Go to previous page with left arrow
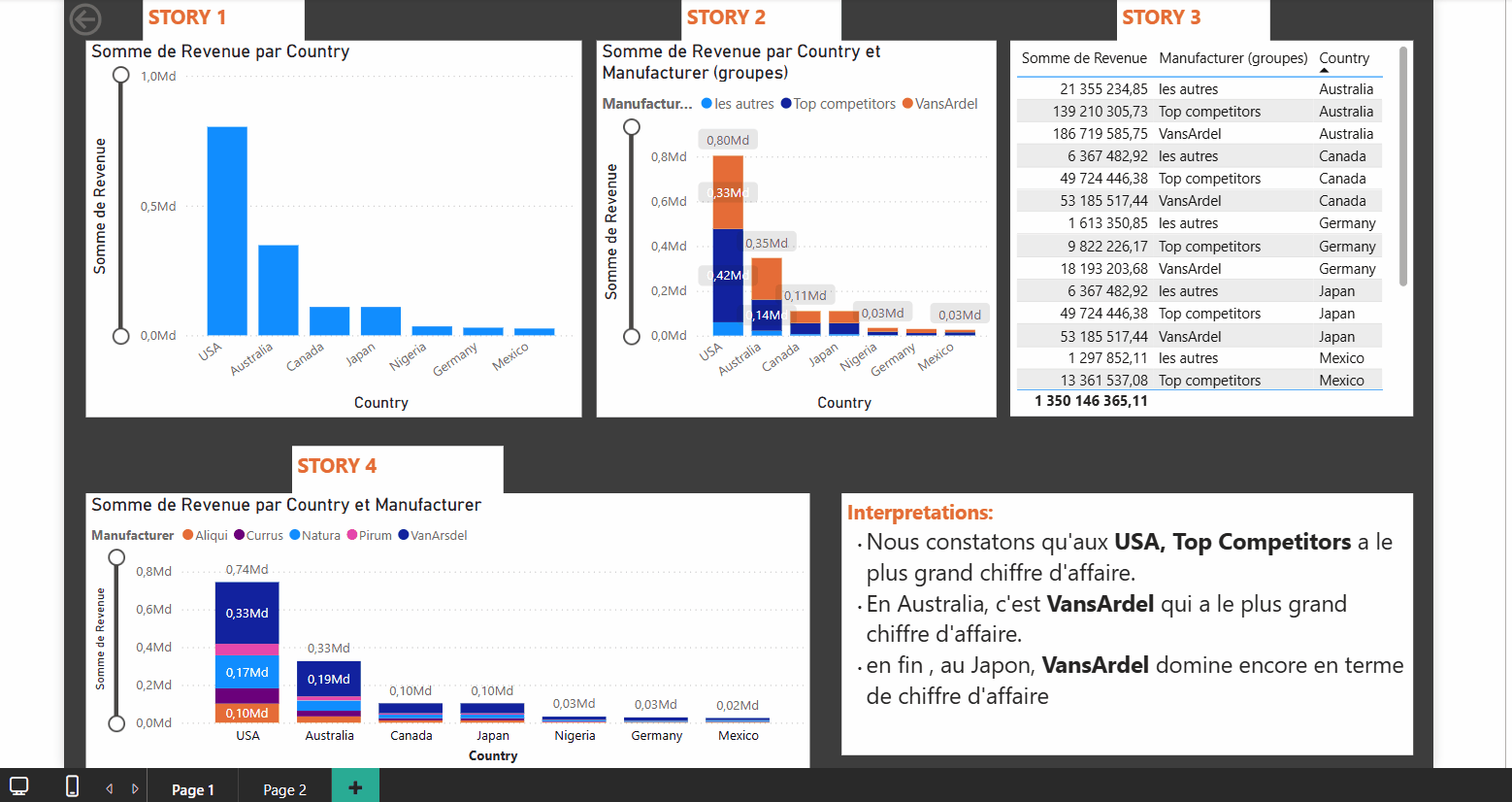The image size is (1512, 802). click(x=110, y=788)
